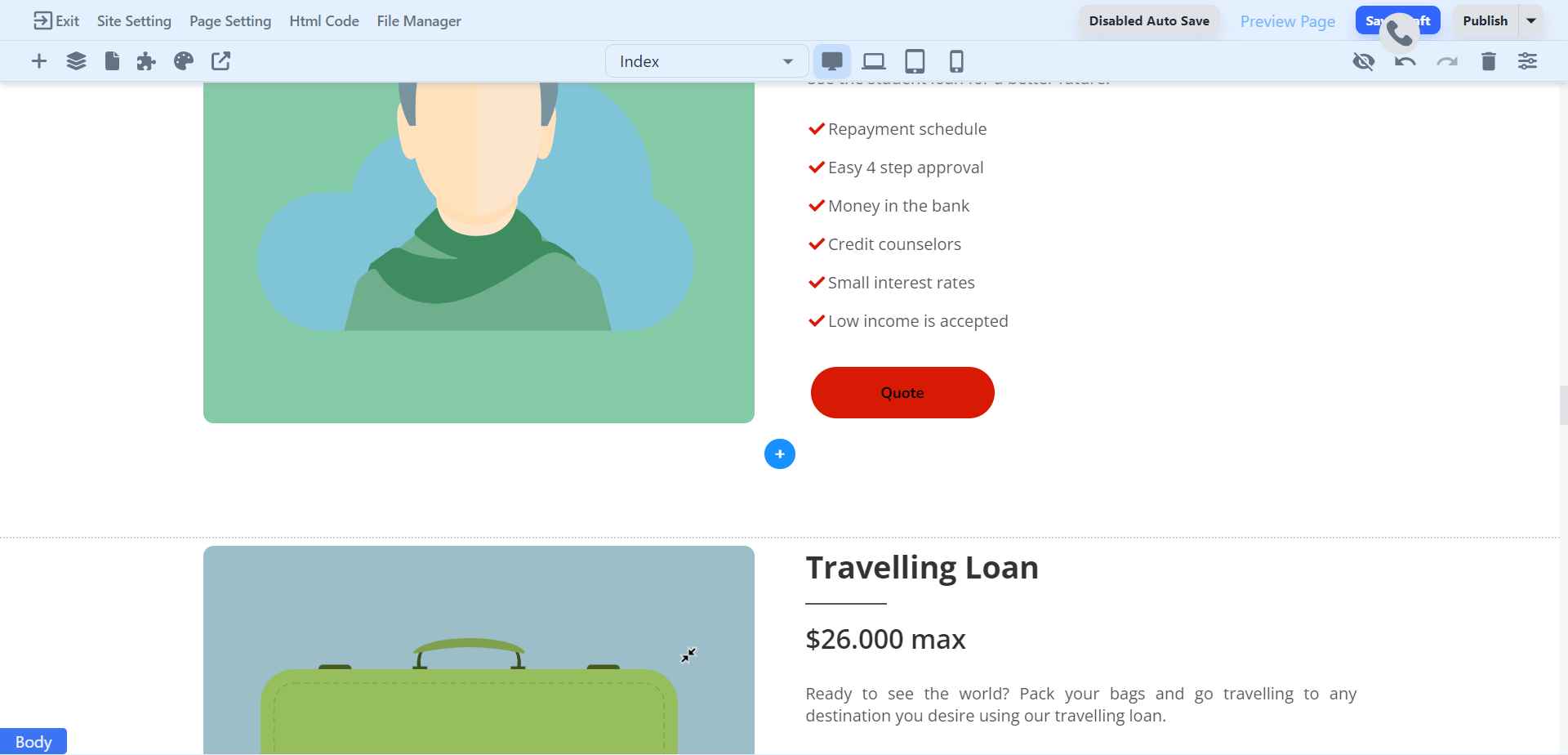This screenshot has width=1568, height=755.
Task: Switch to tablet preview mode
Action: pos(915,60)
